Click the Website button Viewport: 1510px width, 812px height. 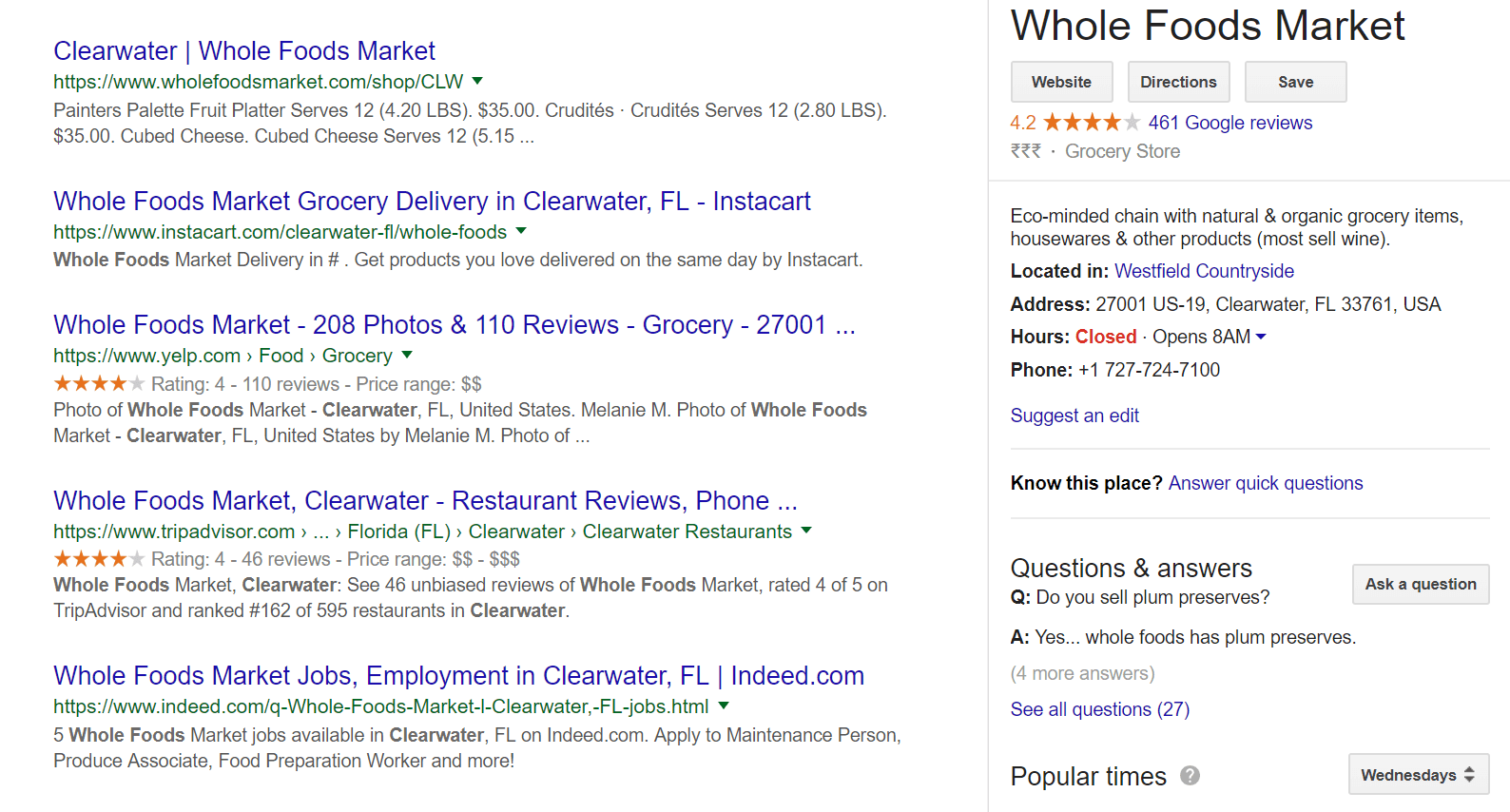click(1061, 82)
